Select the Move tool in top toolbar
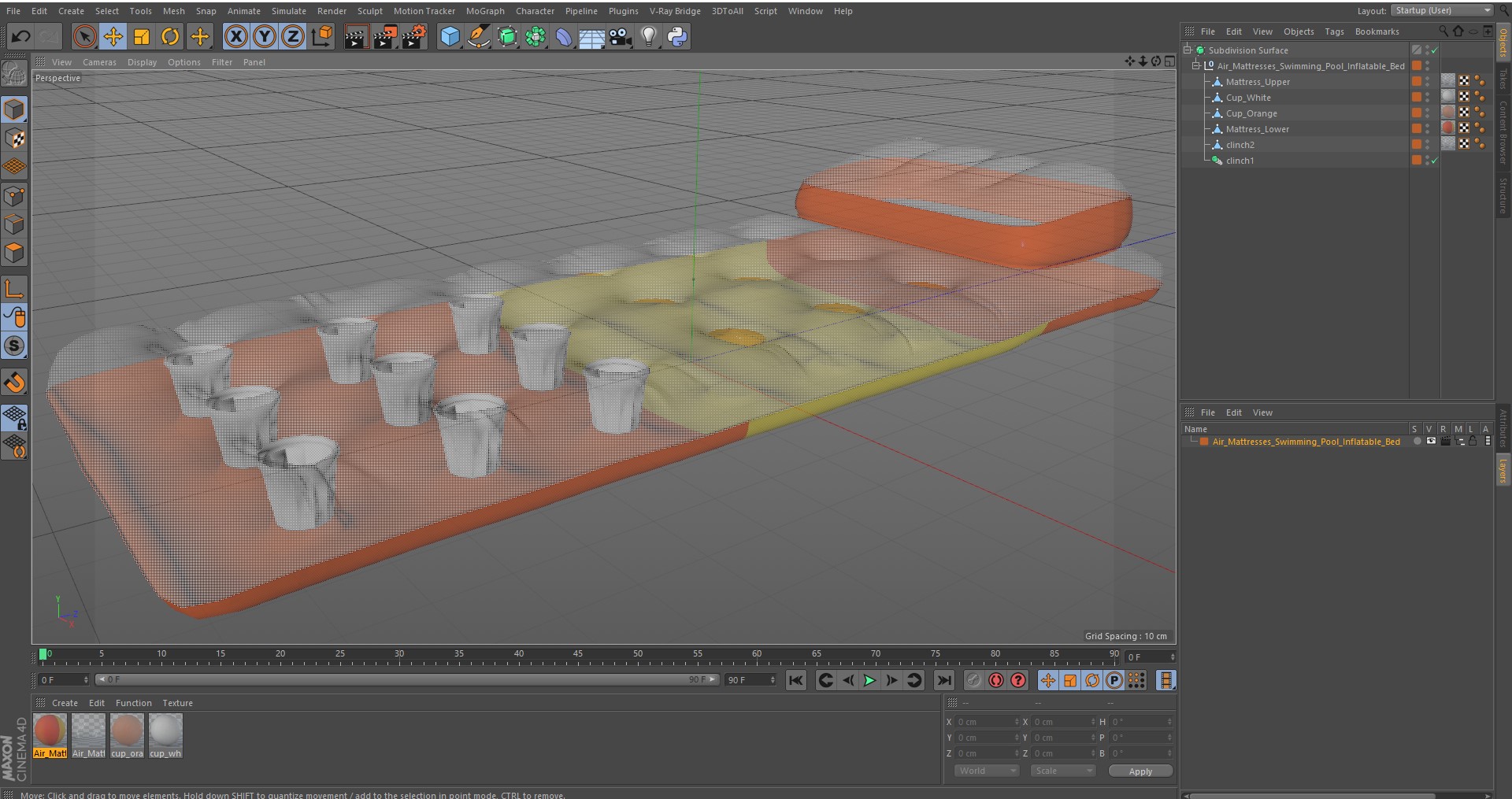The width and height of the screenshot is (1512, 799). coord(113,36)
